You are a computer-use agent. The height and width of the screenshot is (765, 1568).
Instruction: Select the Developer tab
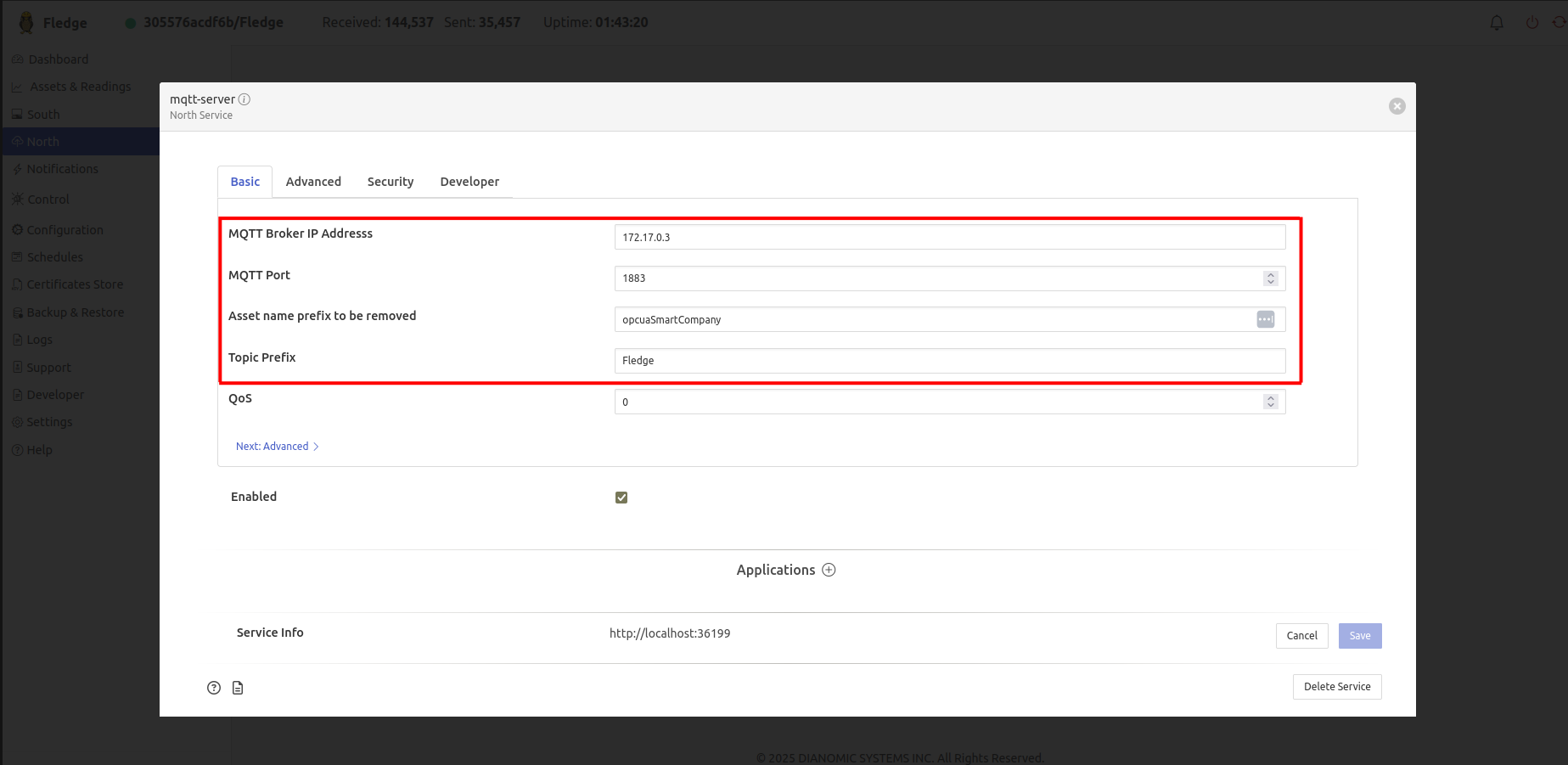(469, 182)
